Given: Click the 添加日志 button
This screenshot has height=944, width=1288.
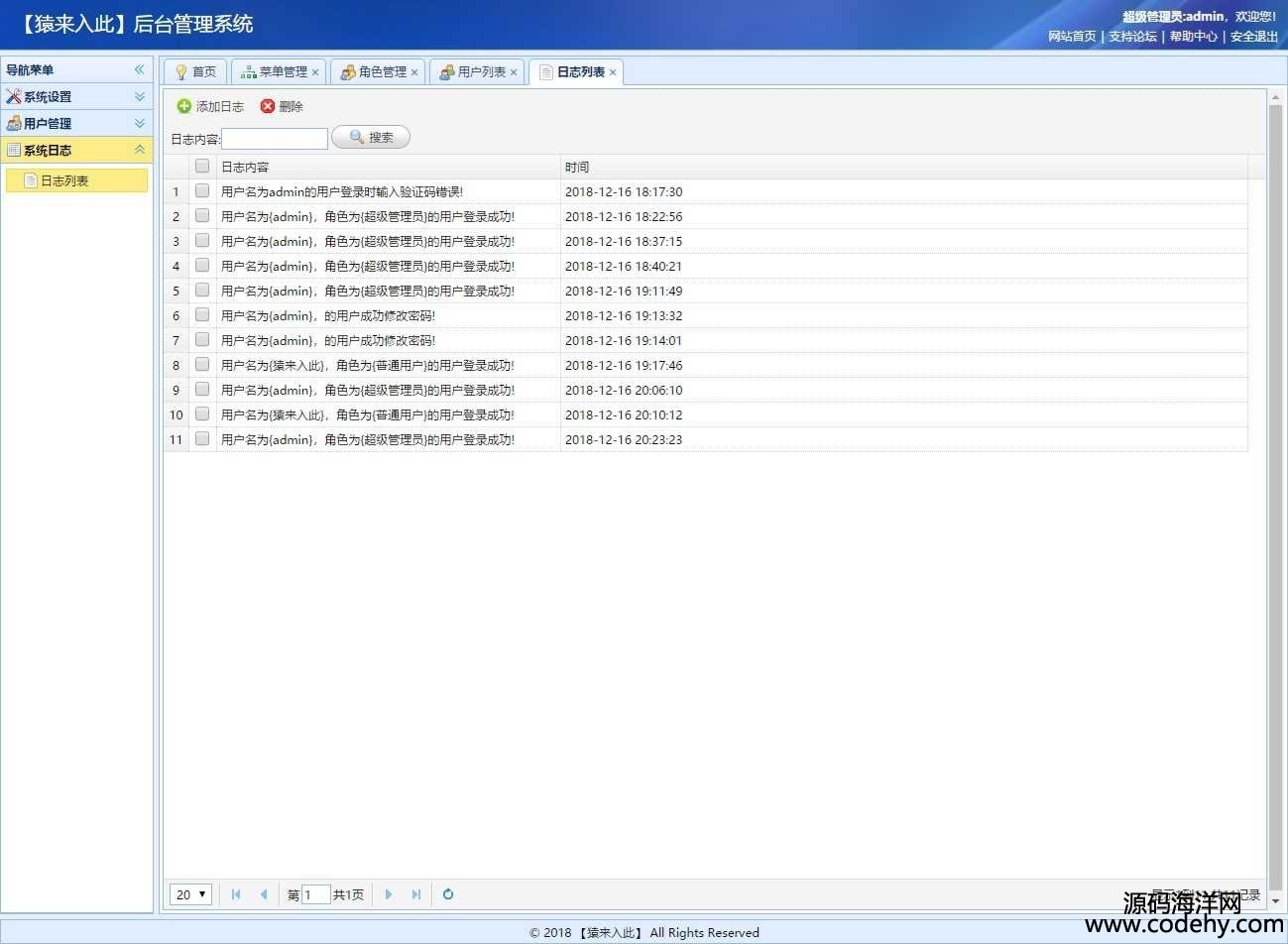Looking at the screenshot, I should (210, 106).
